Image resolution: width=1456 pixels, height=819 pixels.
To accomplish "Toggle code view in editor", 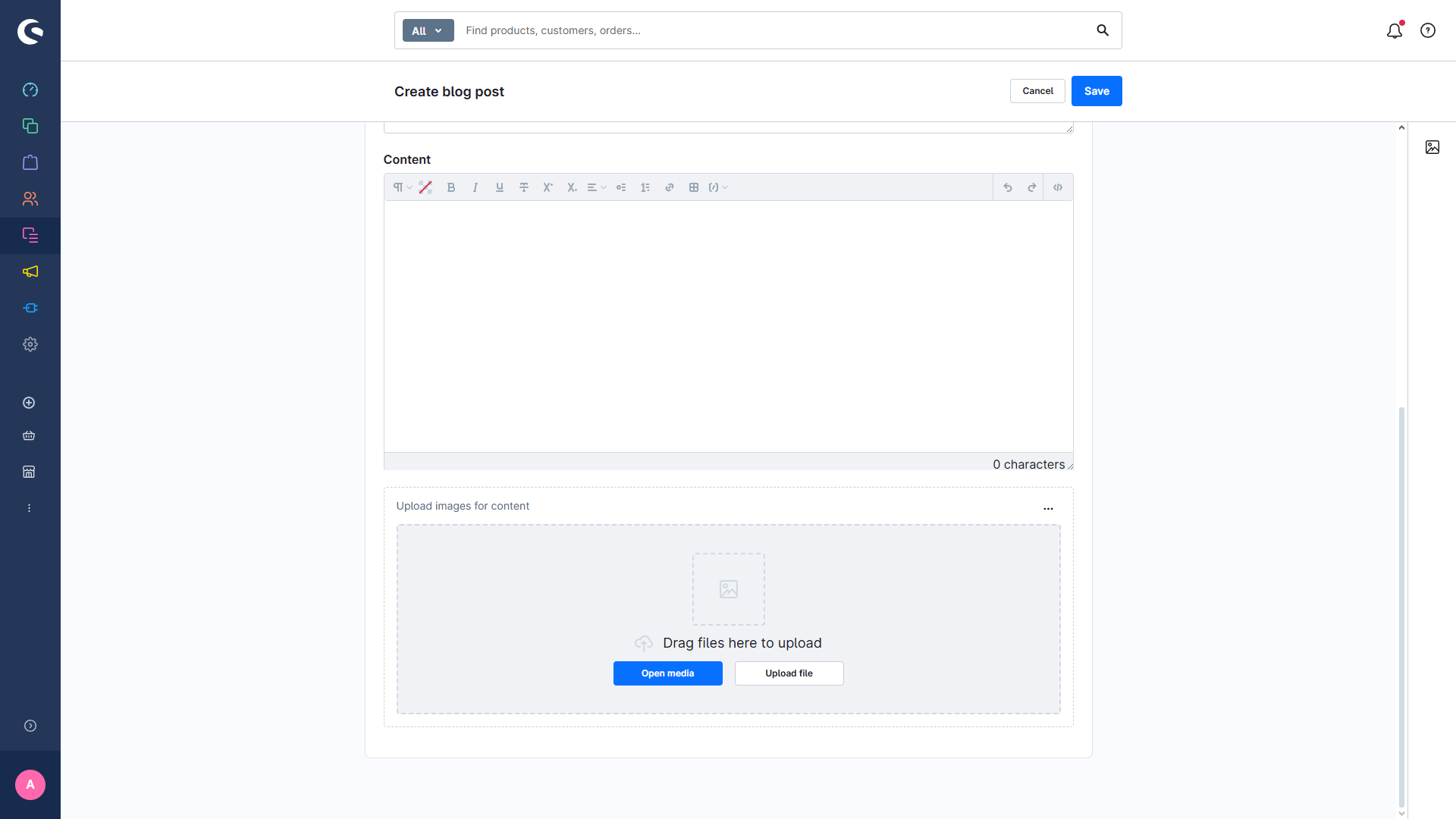I will (x=1058, y=187).
